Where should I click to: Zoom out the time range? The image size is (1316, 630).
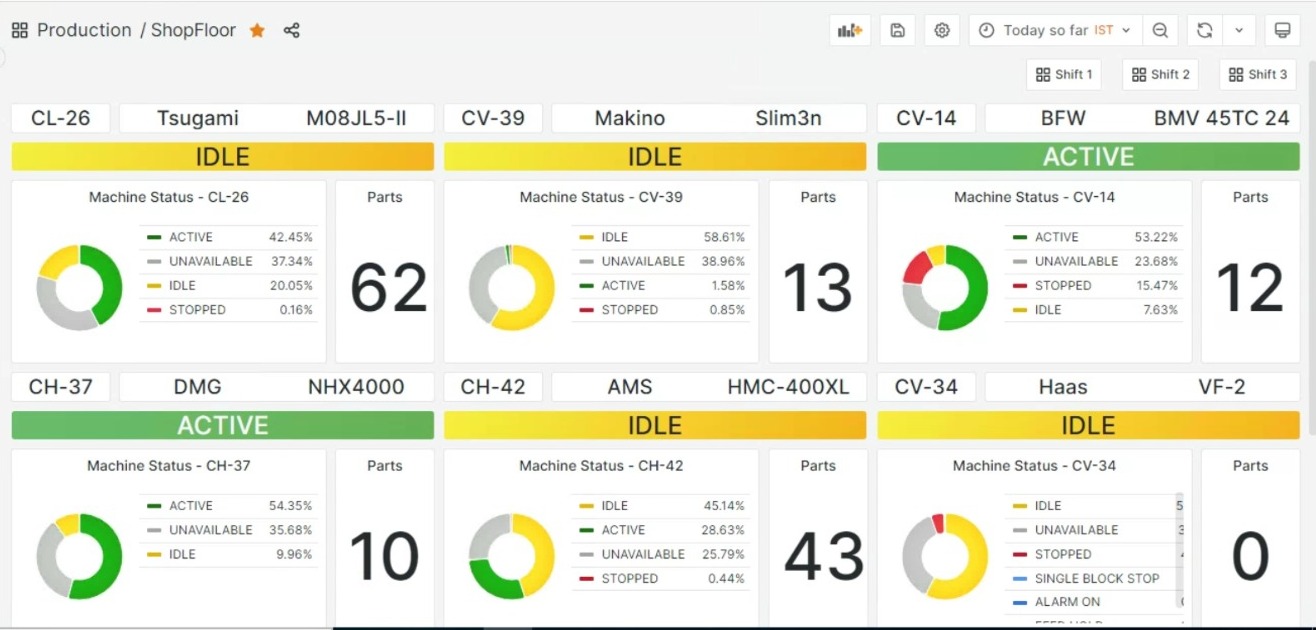pos(1160,30)
